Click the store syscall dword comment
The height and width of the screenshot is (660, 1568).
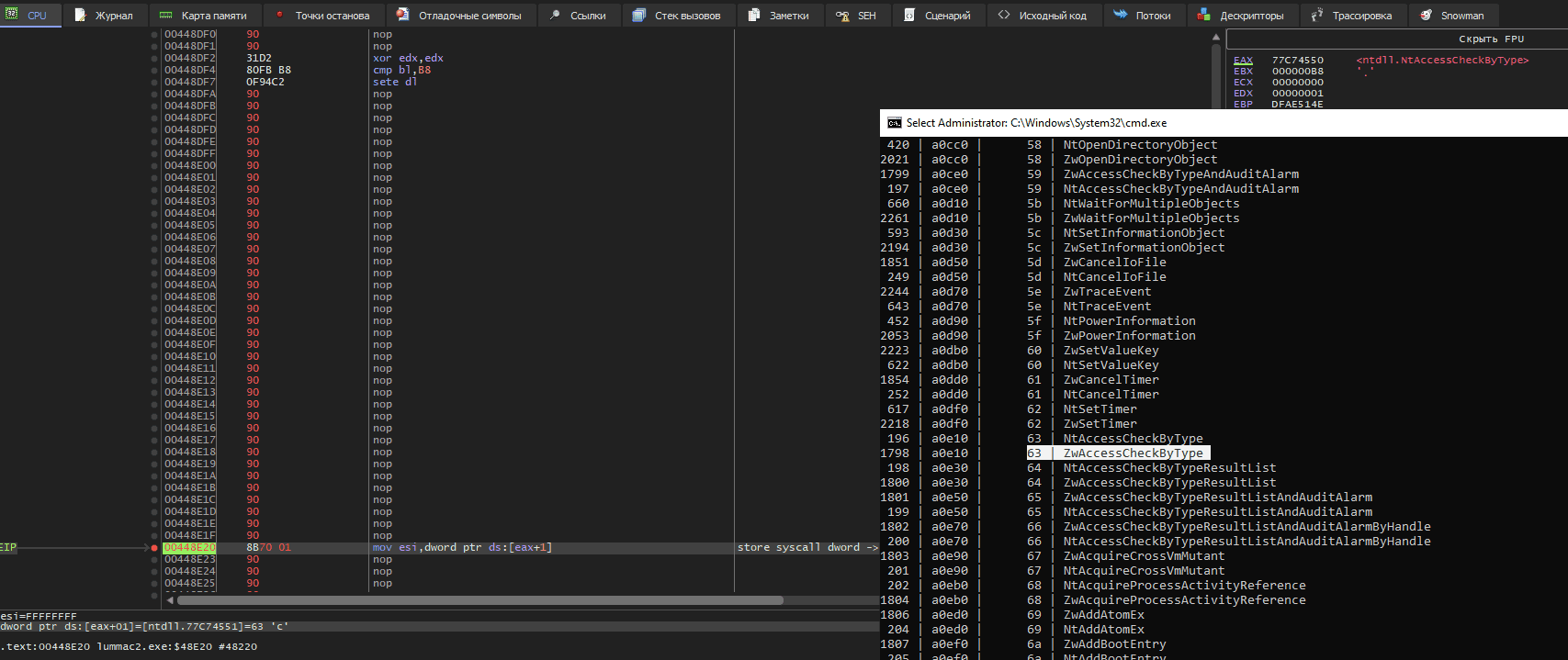(x=807, y=547)
